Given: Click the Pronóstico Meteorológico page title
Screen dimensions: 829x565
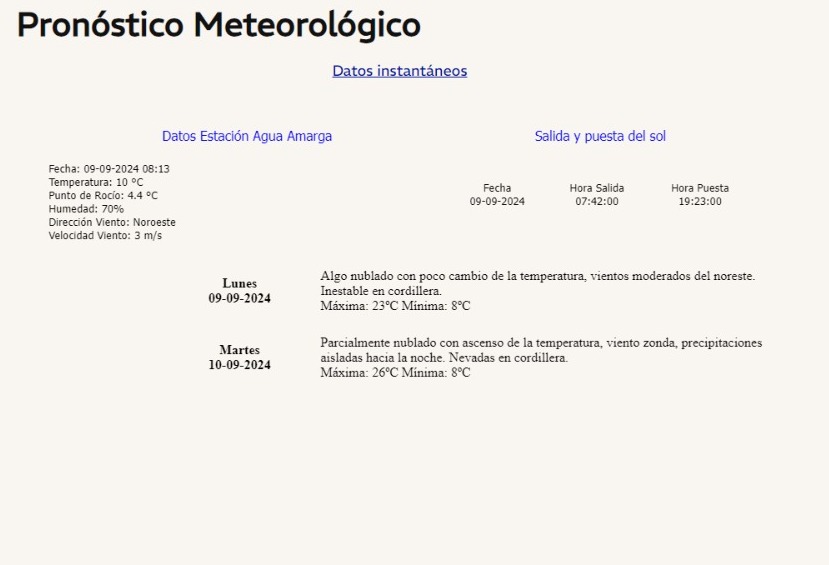Looking at the screenshot, I should click(218, 25).
